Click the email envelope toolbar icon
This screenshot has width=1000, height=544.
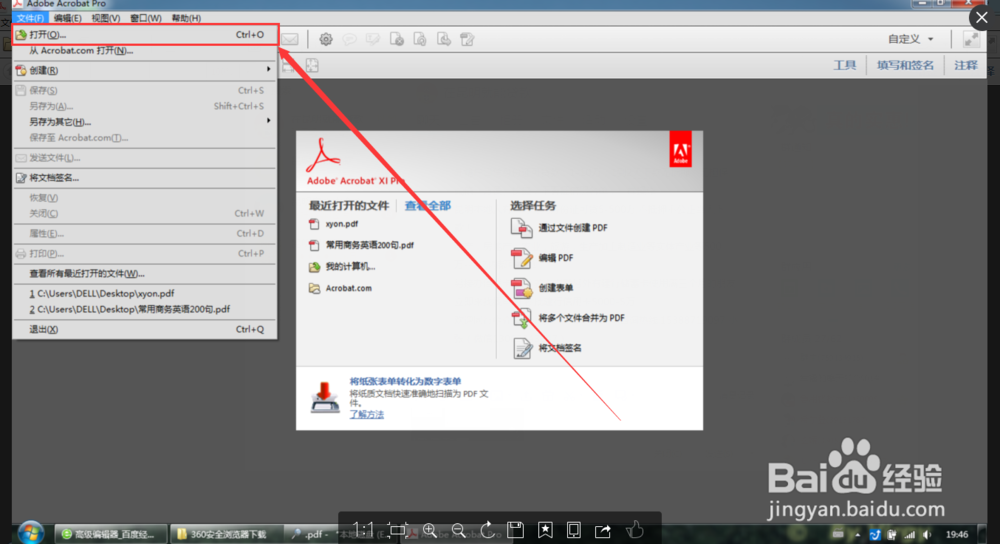290,40
